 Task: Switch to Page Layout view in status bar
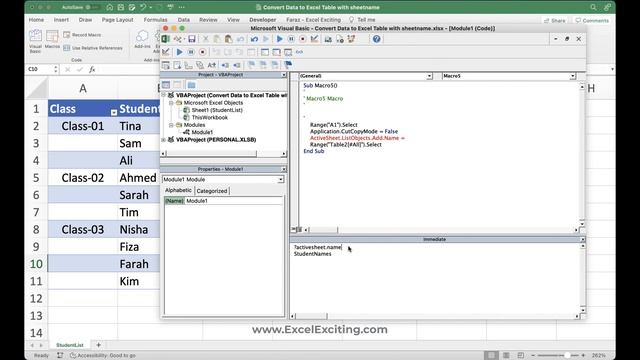(x=506, y=356)
